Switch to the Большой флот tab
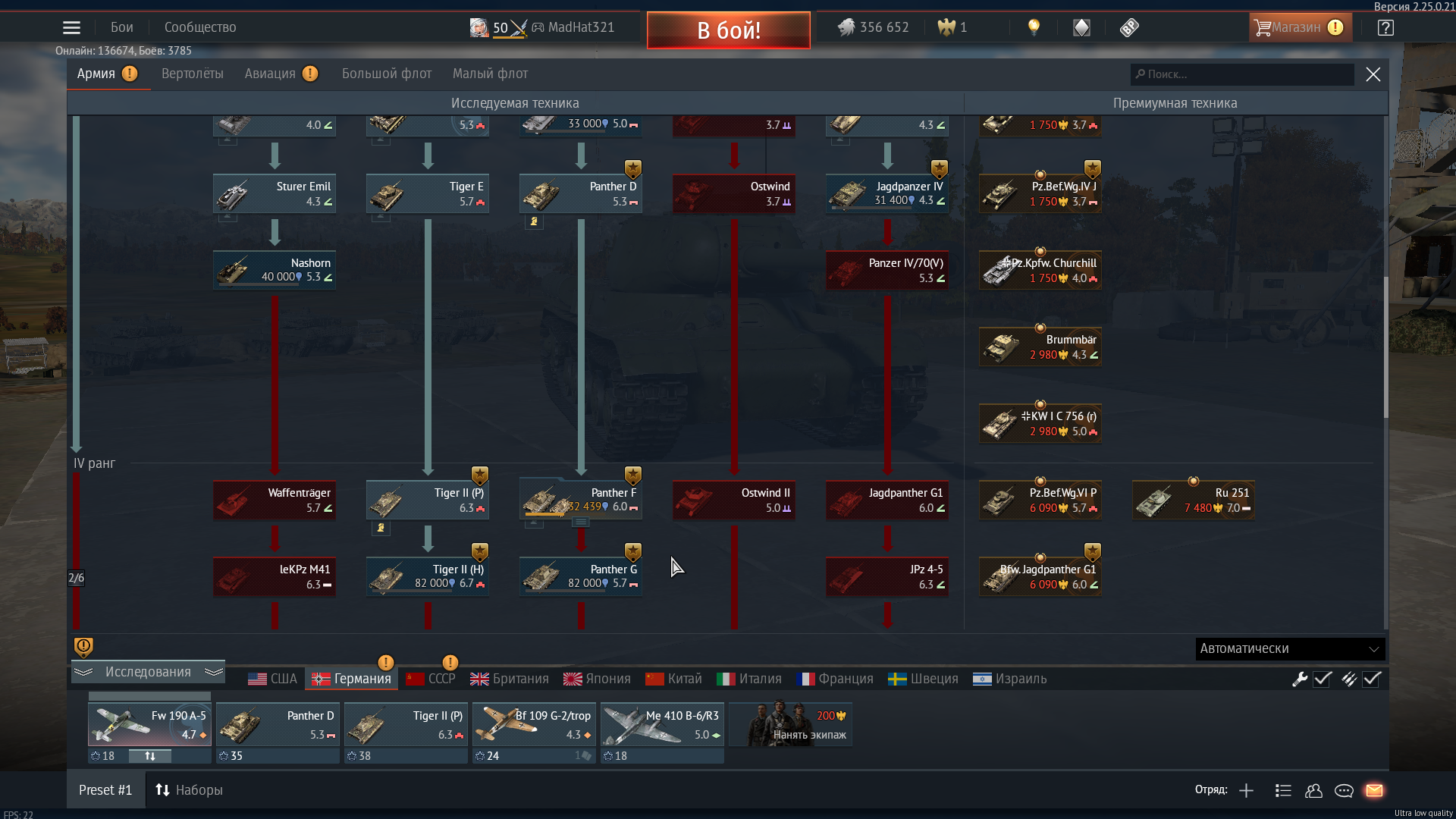This screenshot has width=1456, height=819. click(x=387, y=74)
